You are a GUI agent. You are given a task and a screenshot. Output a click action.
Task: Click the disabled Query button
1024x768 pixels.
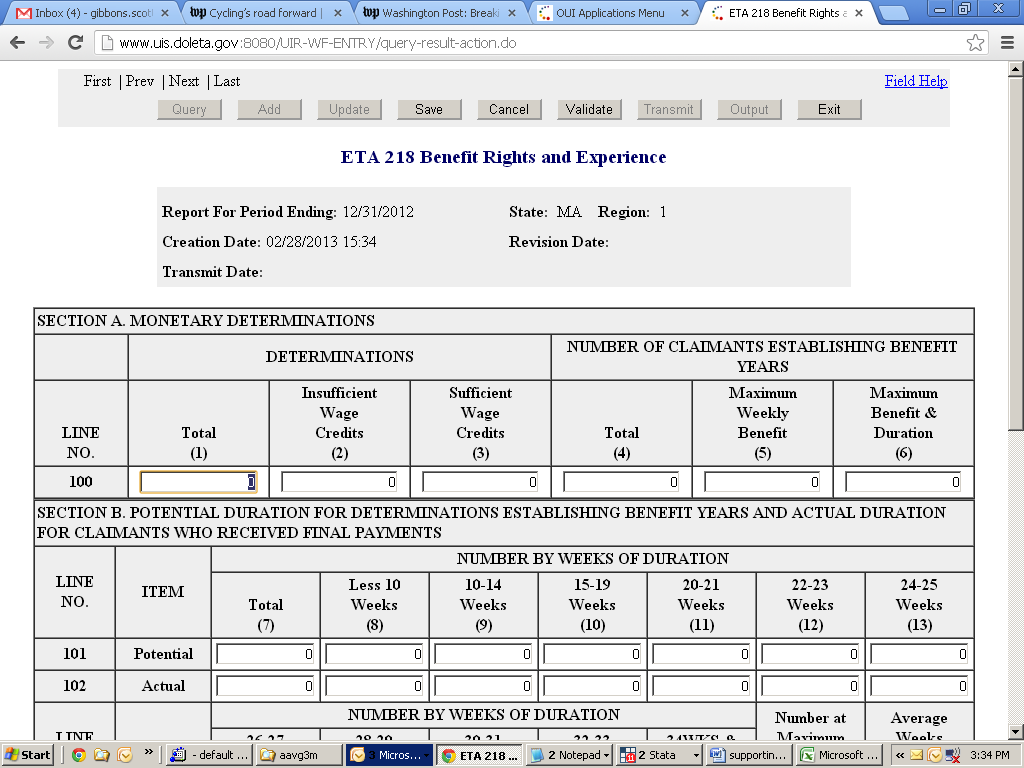[x=189, y=109]
